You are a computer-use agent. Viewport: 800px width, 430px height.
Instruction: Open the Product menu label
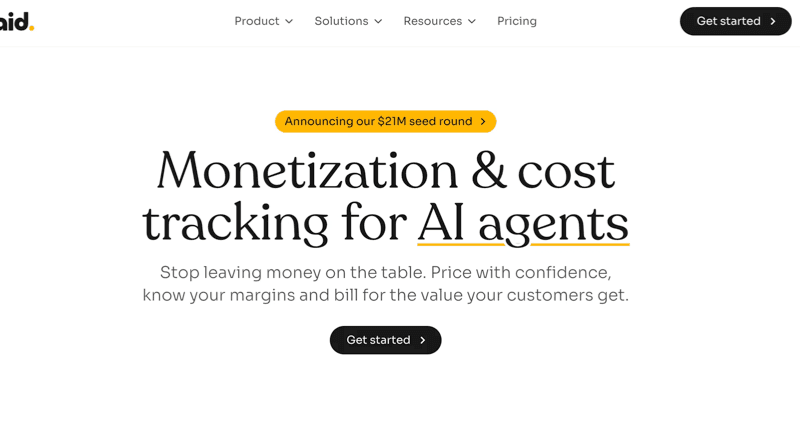tap(256, 21)
